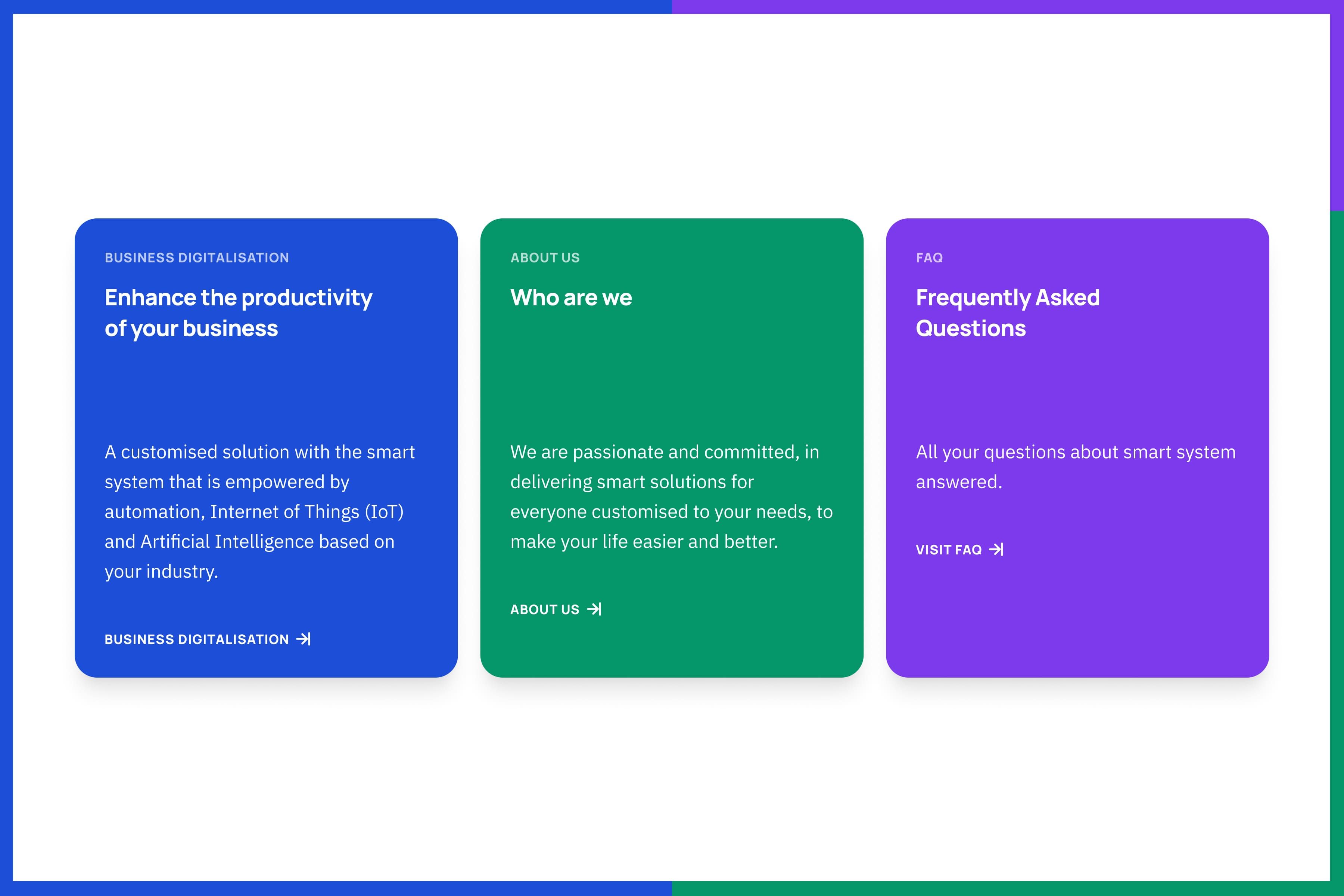Screen dimensions: 1344x896
Task: Click the small ABOUT US label at card top
Action: pos(545,258)
